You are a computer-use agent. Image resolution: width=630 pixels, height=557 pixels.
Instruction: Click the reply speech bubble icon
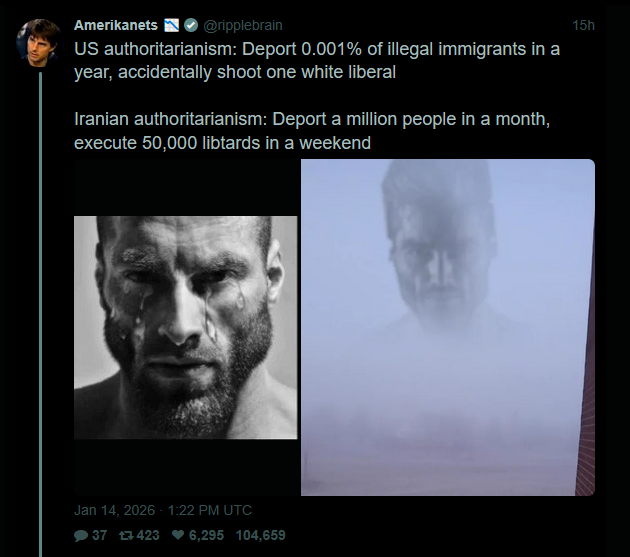[x=81, y=535]
